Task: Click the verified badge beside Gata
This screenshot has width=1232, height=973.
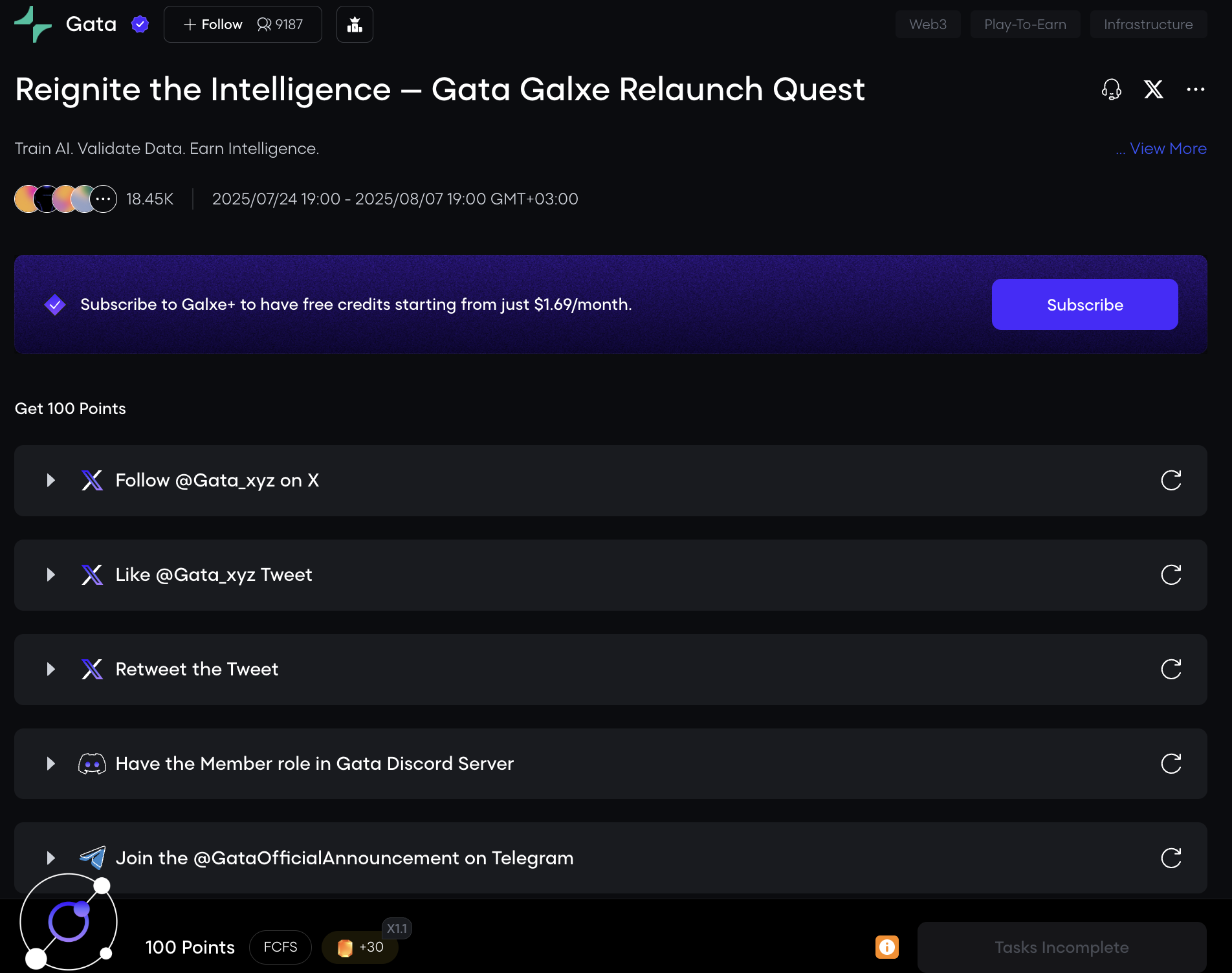Action: pyautogui.click(x=140, y=25)
